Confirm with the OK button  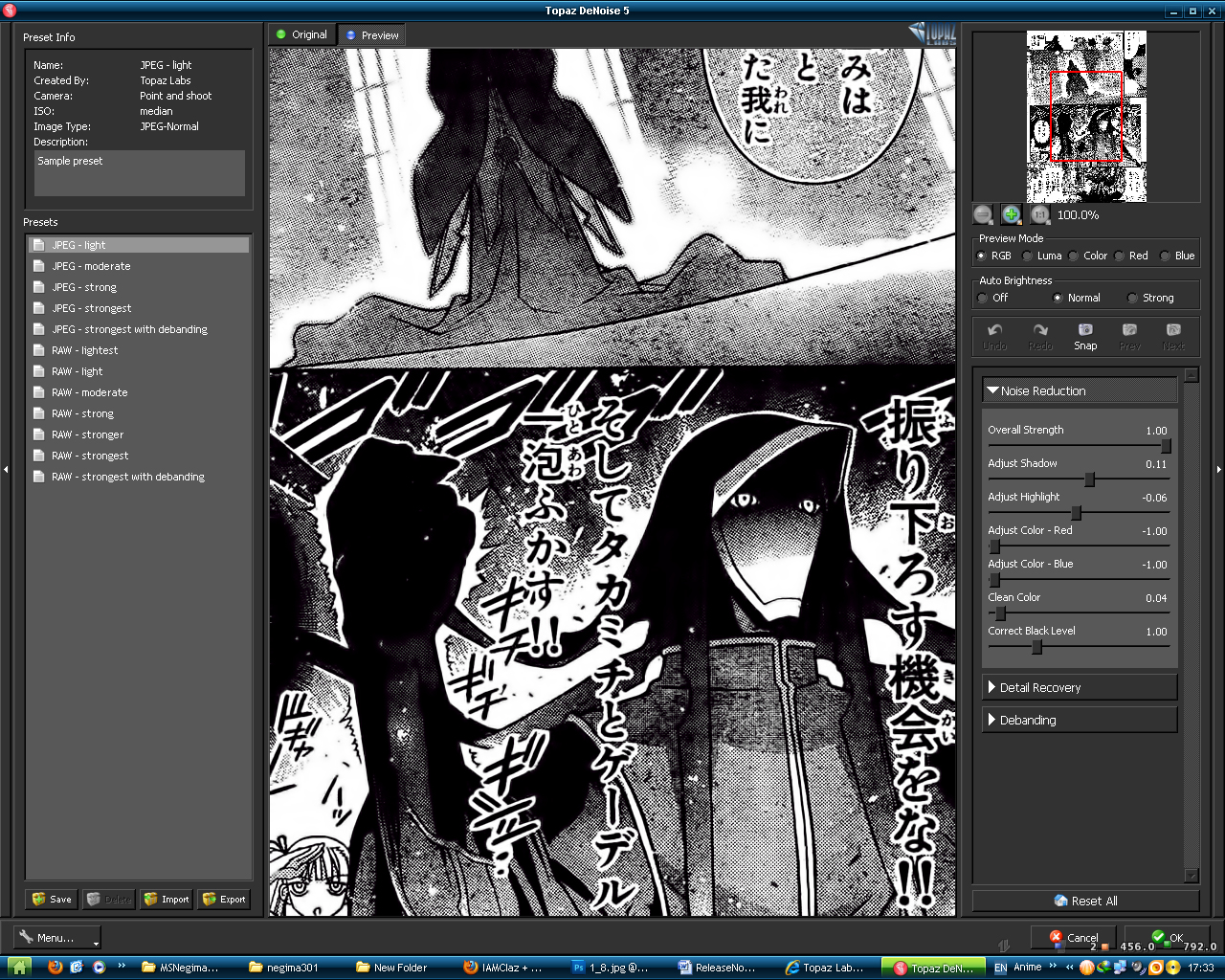click(x=1167, y=938)
